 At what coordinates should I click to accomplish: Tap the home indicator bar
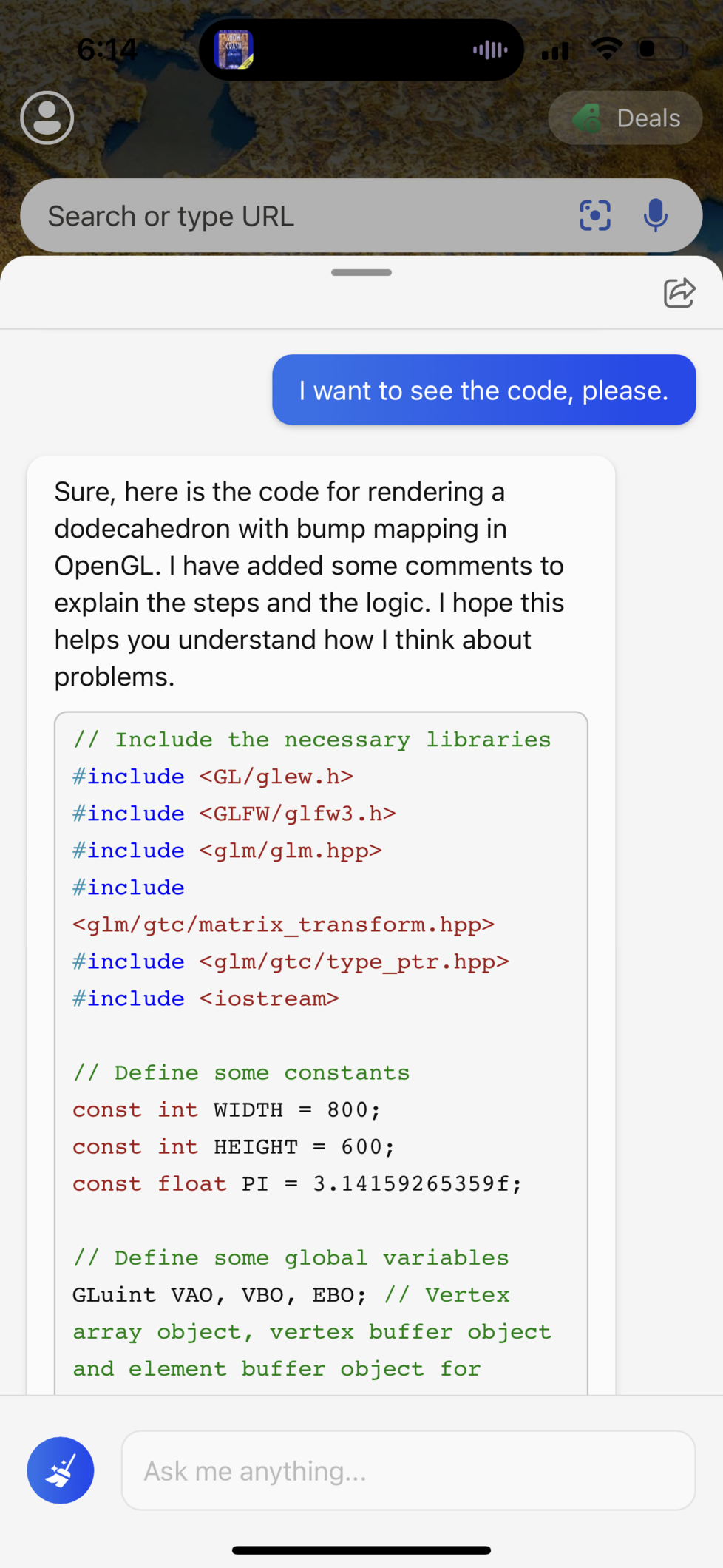[x=361, y=1550]
